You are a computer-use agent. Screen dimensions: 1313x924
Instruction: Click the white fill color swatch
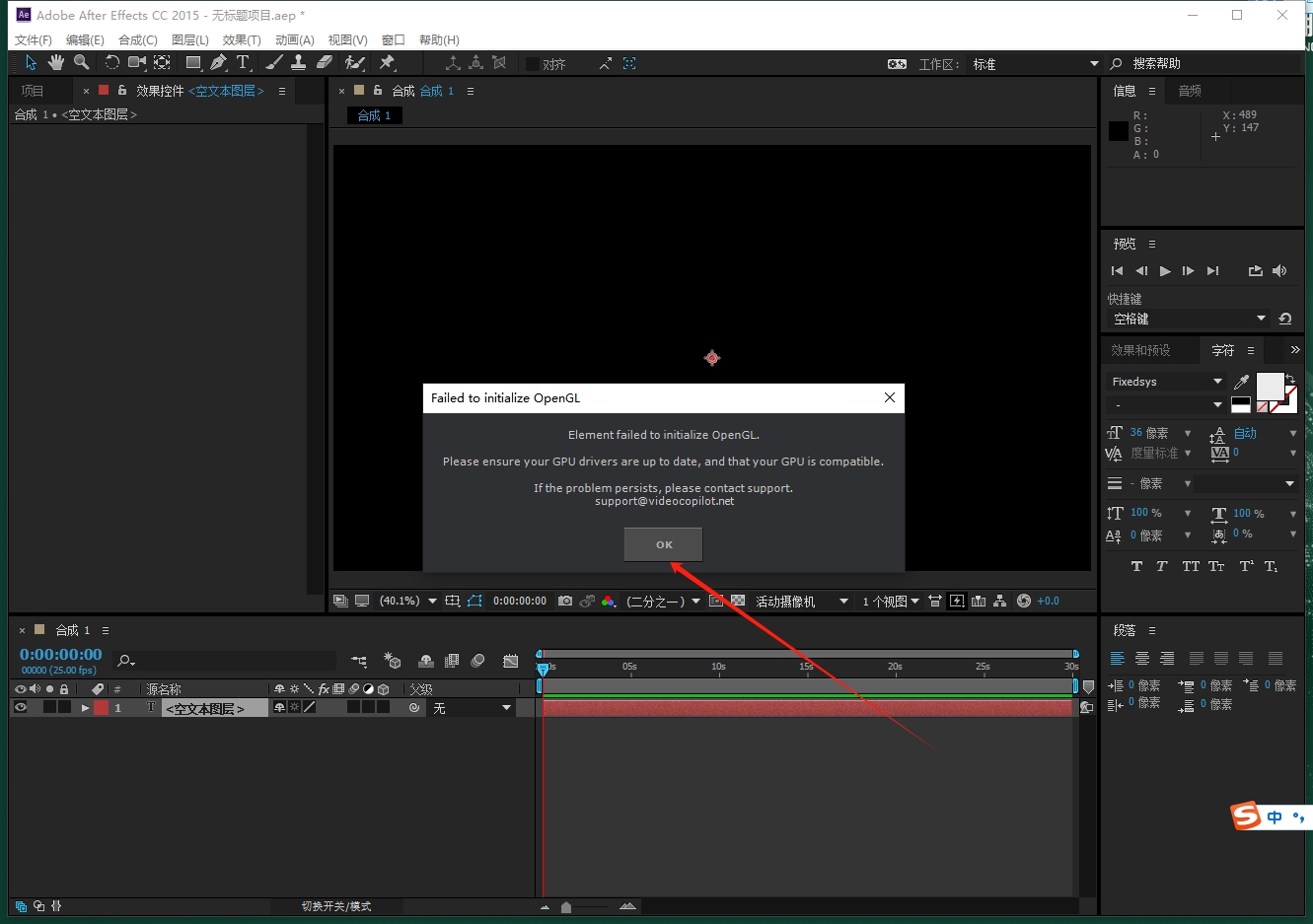tap(1269, 387)
